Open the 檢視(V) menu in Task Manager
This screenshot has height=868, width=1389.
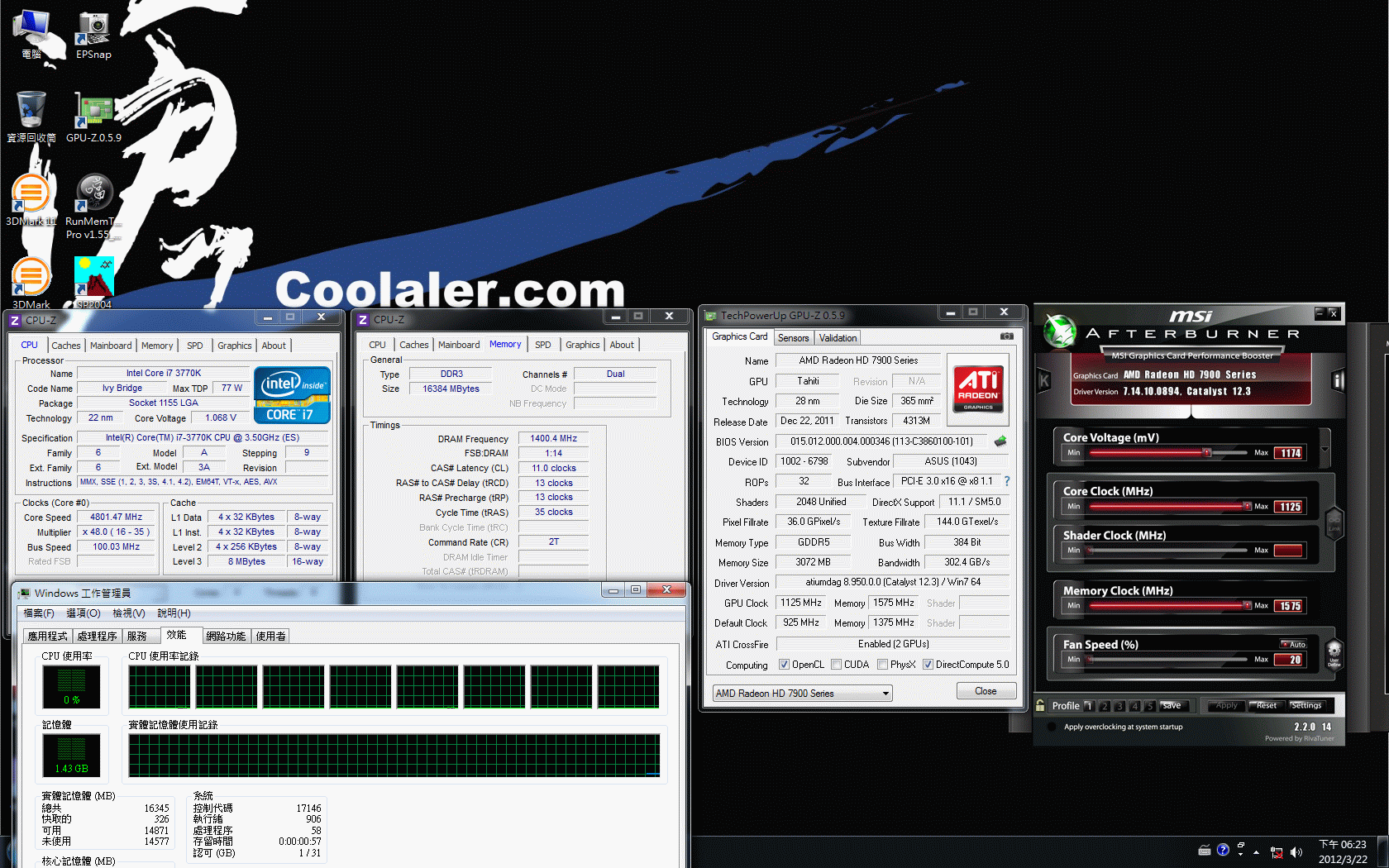point(129,613)
